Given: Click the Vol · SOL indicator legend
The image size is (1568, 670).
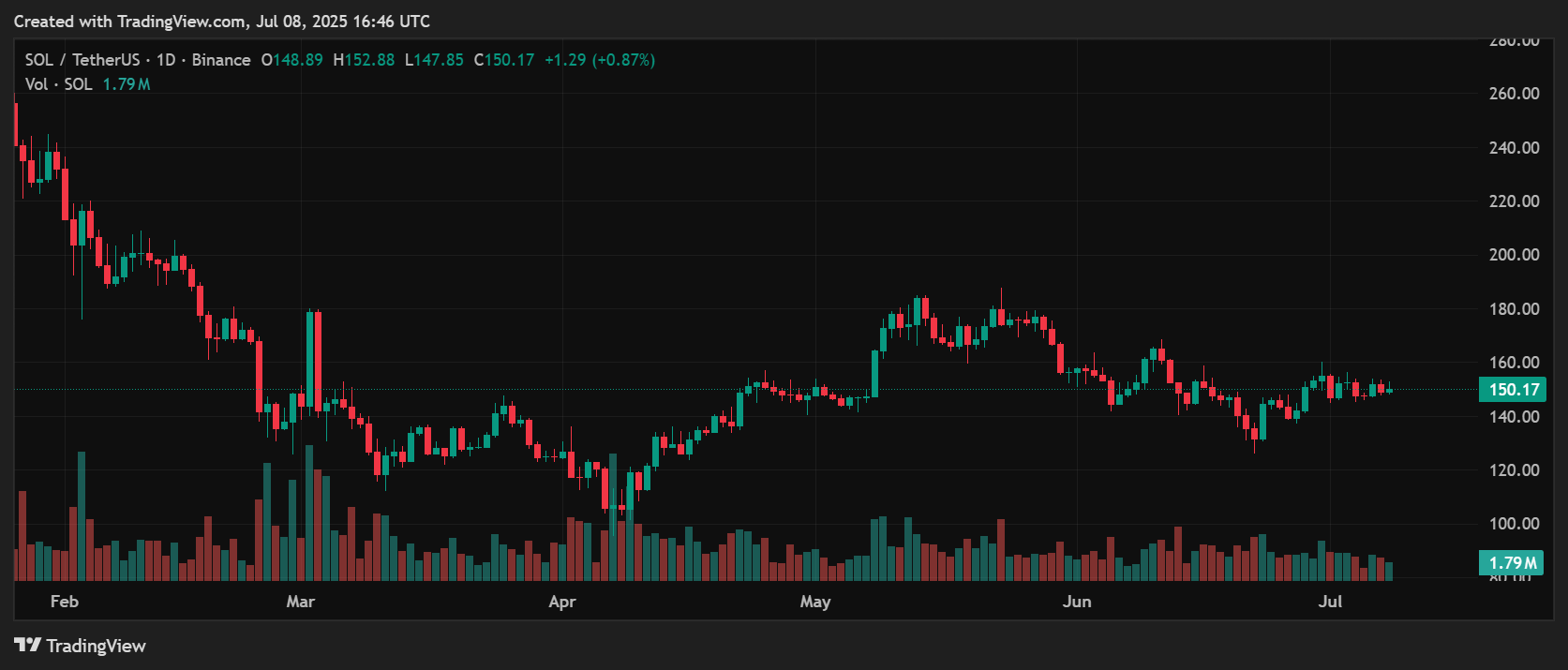Looking at the screenshot, I should click(58, 84).
